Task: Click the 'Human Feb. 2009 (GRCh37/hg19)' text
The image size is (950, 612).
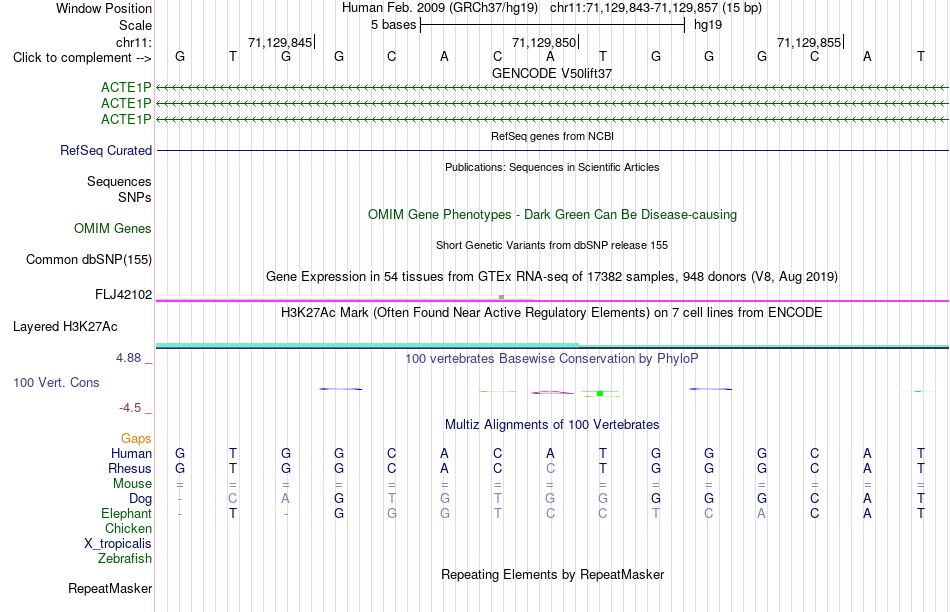Action: point(440,8)
